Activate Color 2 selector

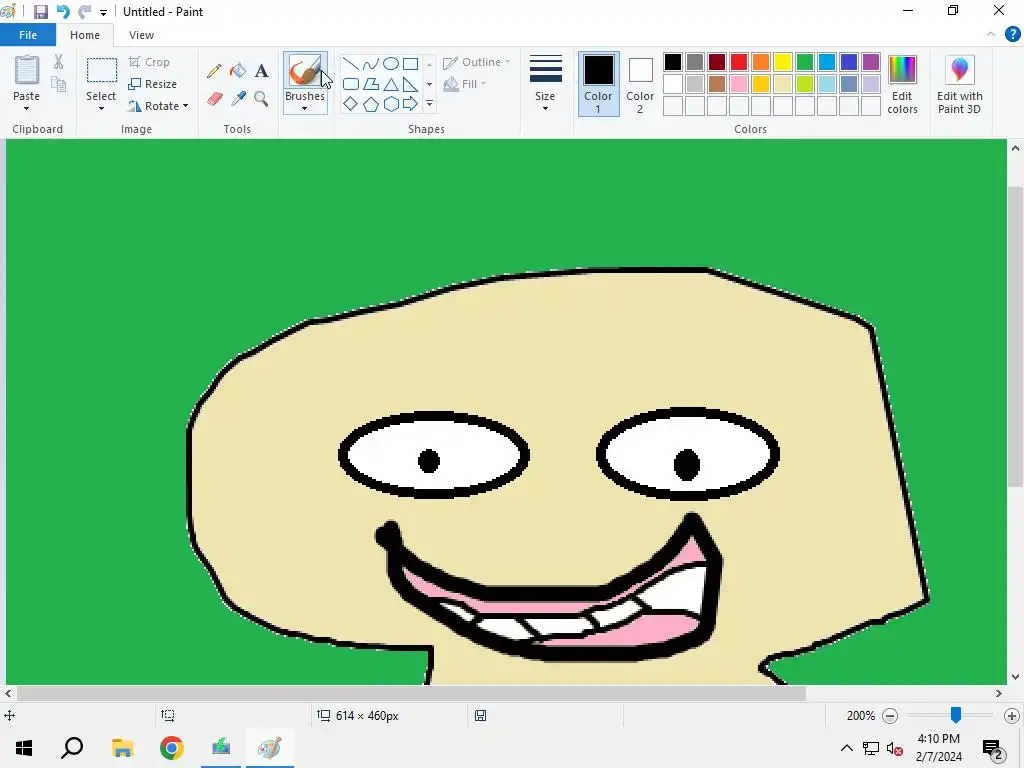(x=640, y=83)
